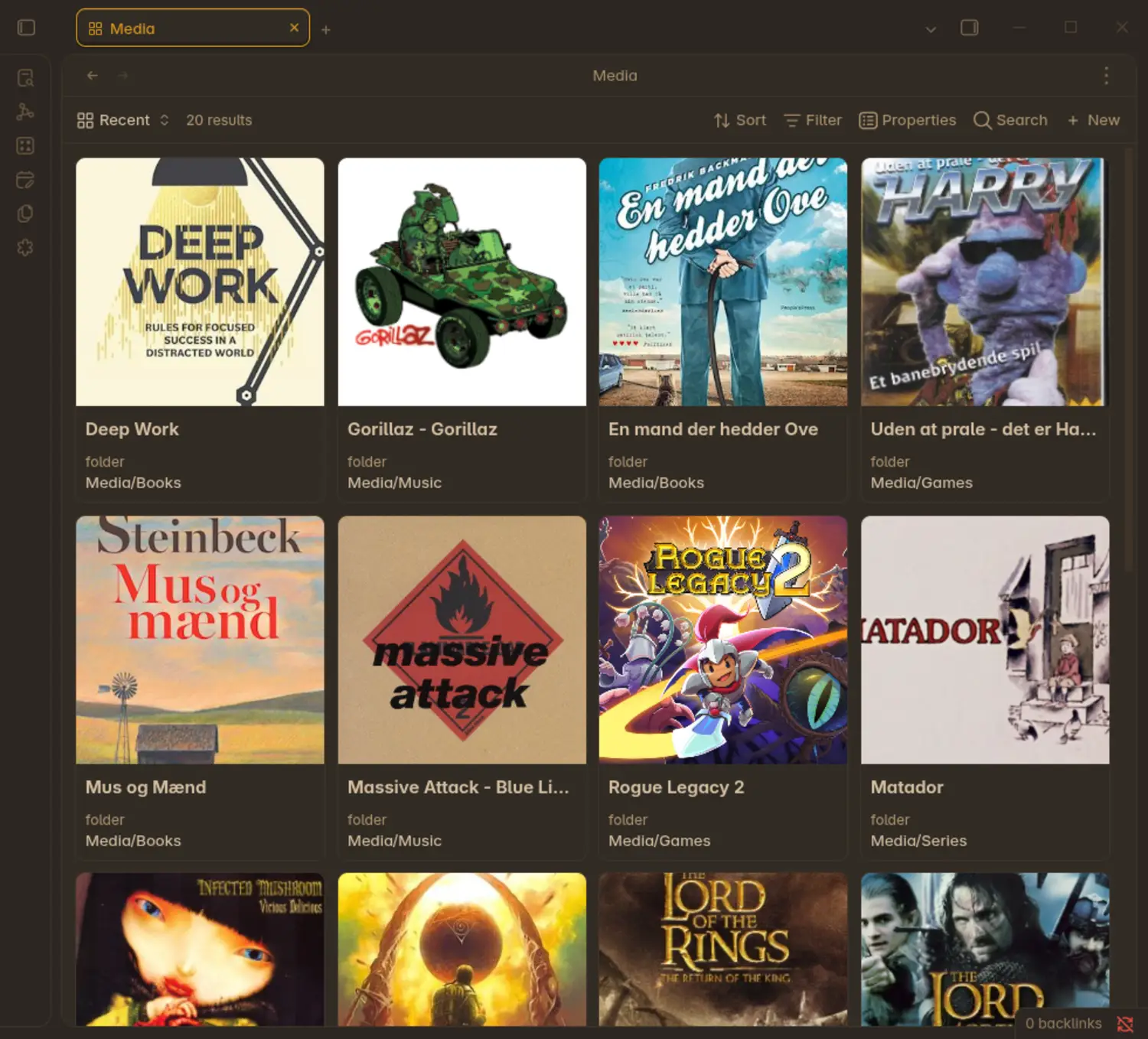
Task: Open the Mus og Mænd book cover
Action: click(x=200, y=640)
